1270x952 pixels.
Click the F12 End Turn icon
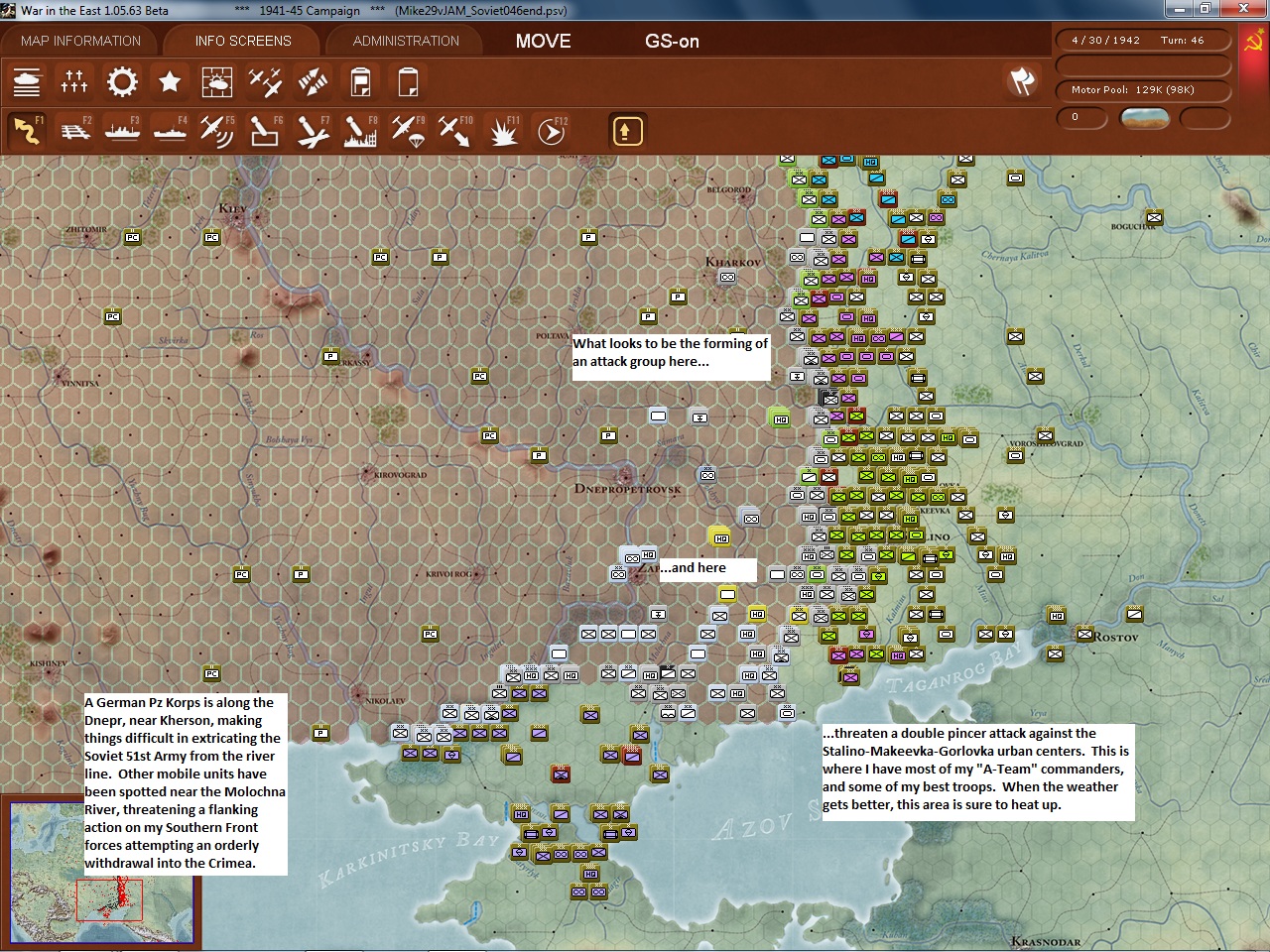tap(551, 131)
